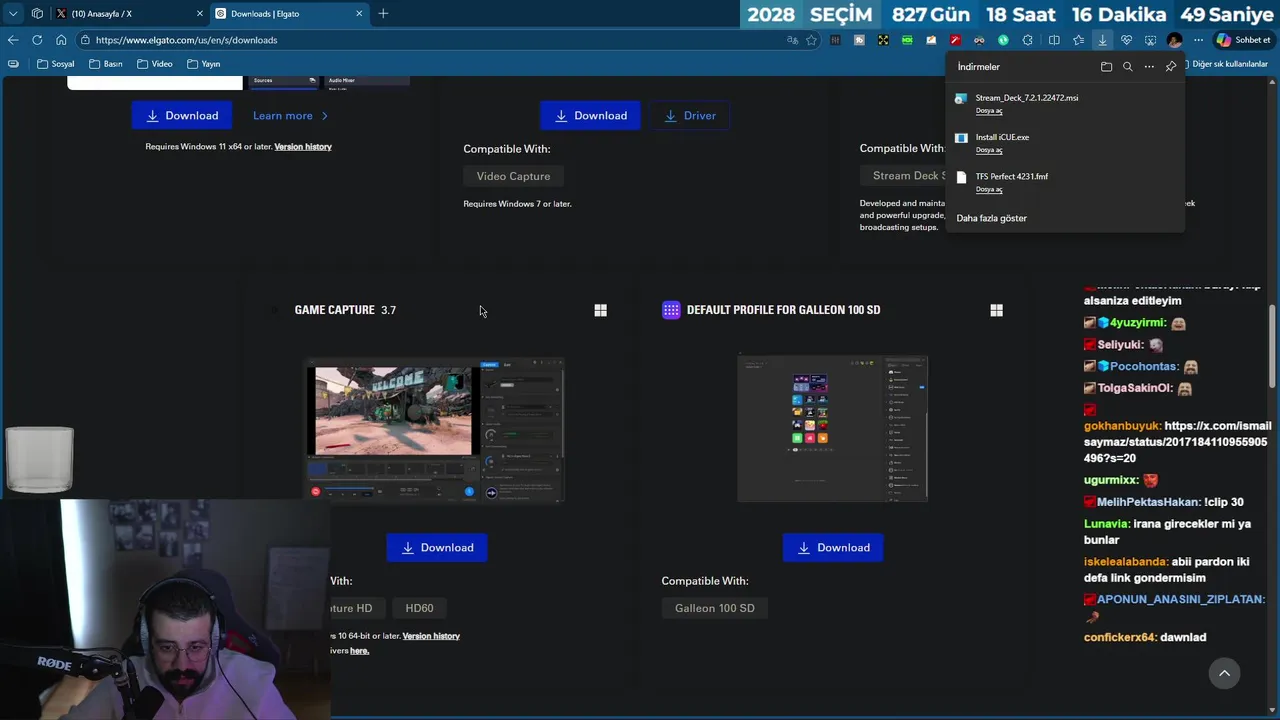This screenshot has width=1280, height=720.
Task: Star this page as a favorite
Action: (811, 40)
